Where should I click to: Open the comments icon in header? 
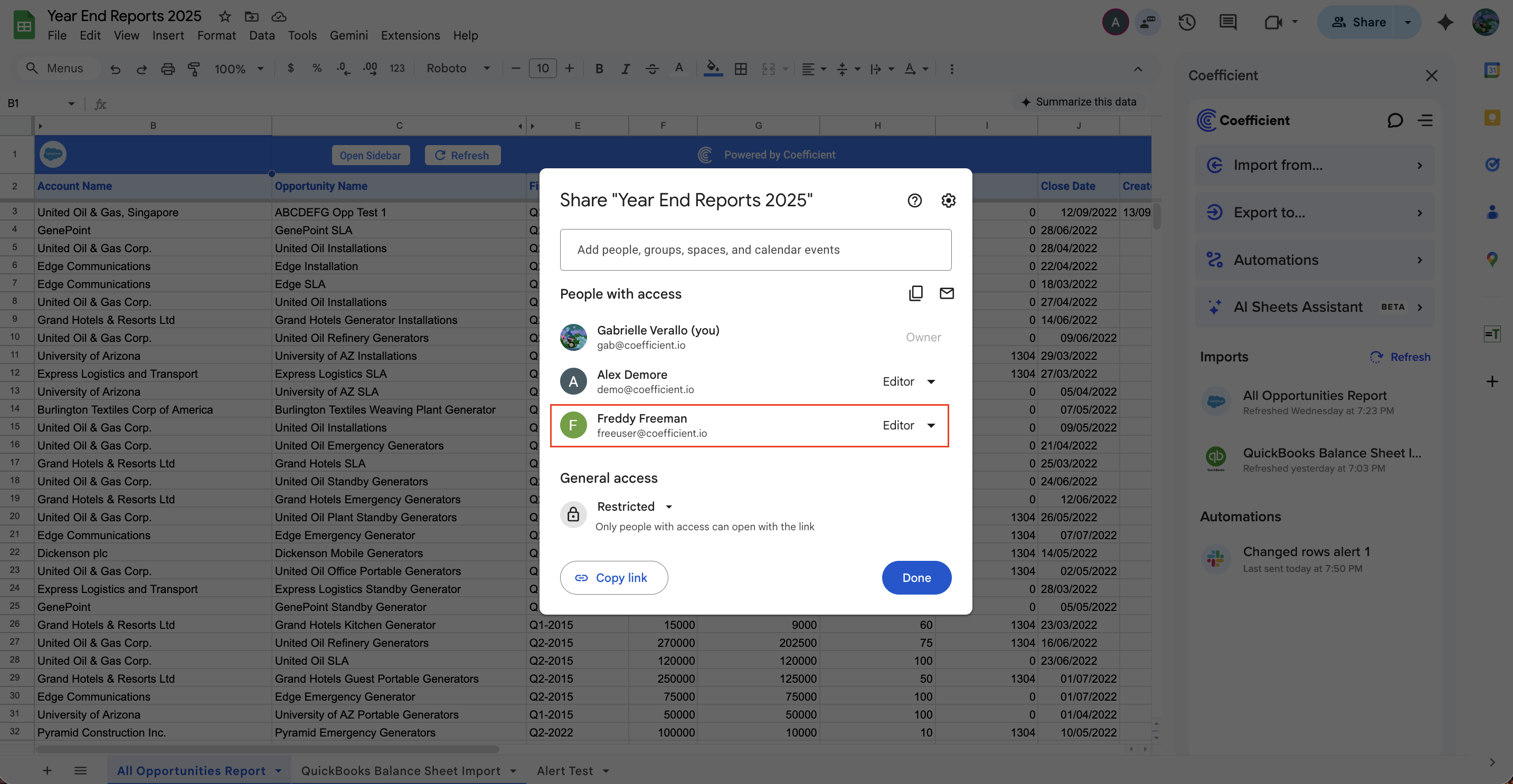point(1227,22)
